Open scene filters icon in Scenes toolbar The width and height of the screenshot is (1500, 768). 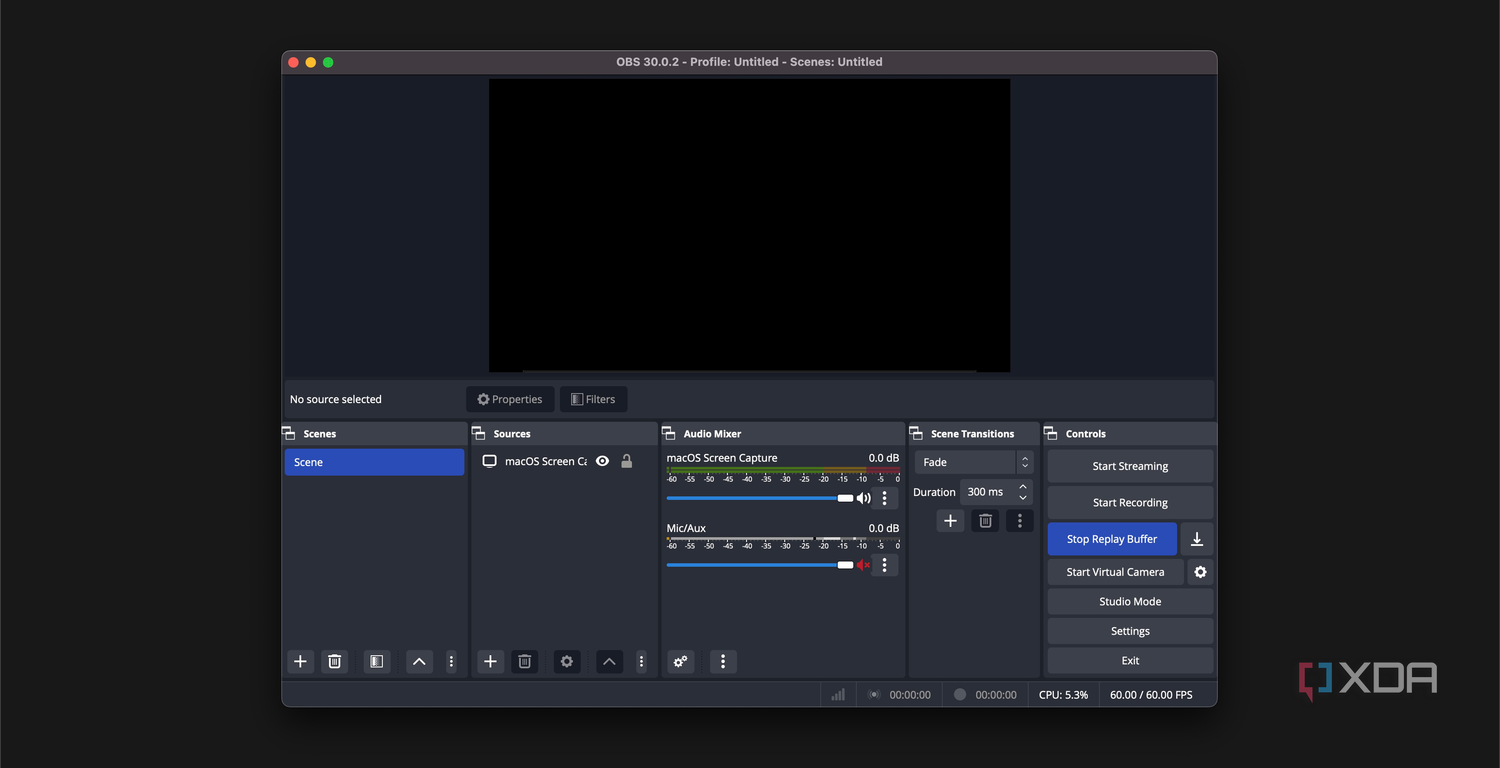(x=376, y=661)
